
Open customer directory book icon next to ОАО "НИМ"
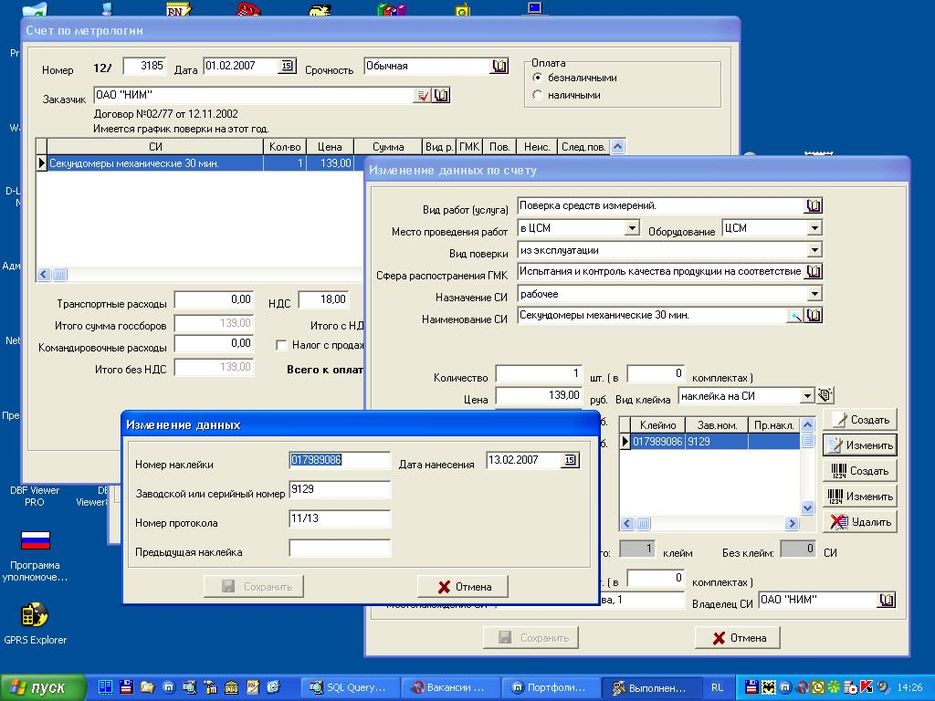coord(441,95)
